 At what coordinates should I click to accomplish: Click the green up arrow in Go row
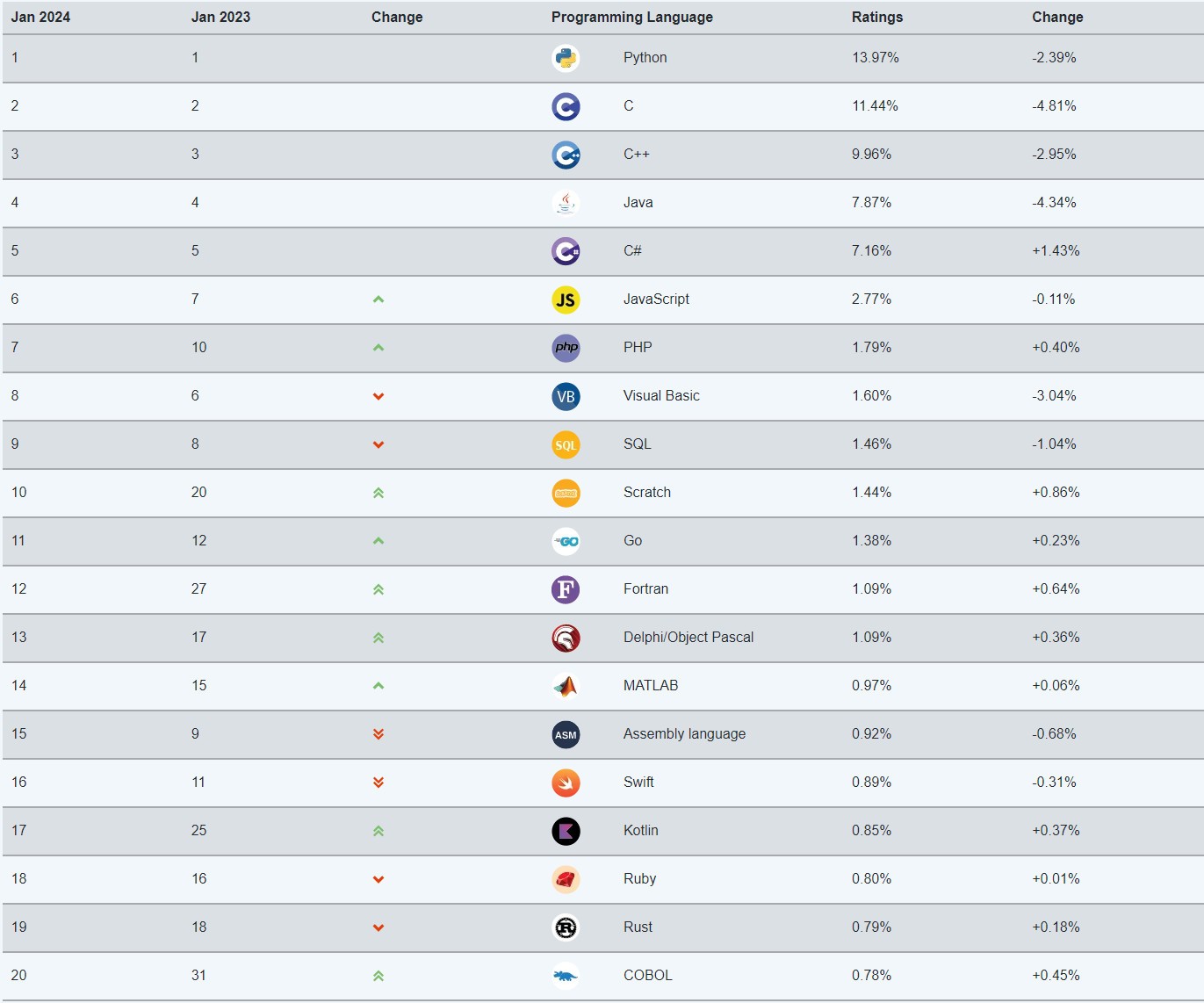(379, 541)
